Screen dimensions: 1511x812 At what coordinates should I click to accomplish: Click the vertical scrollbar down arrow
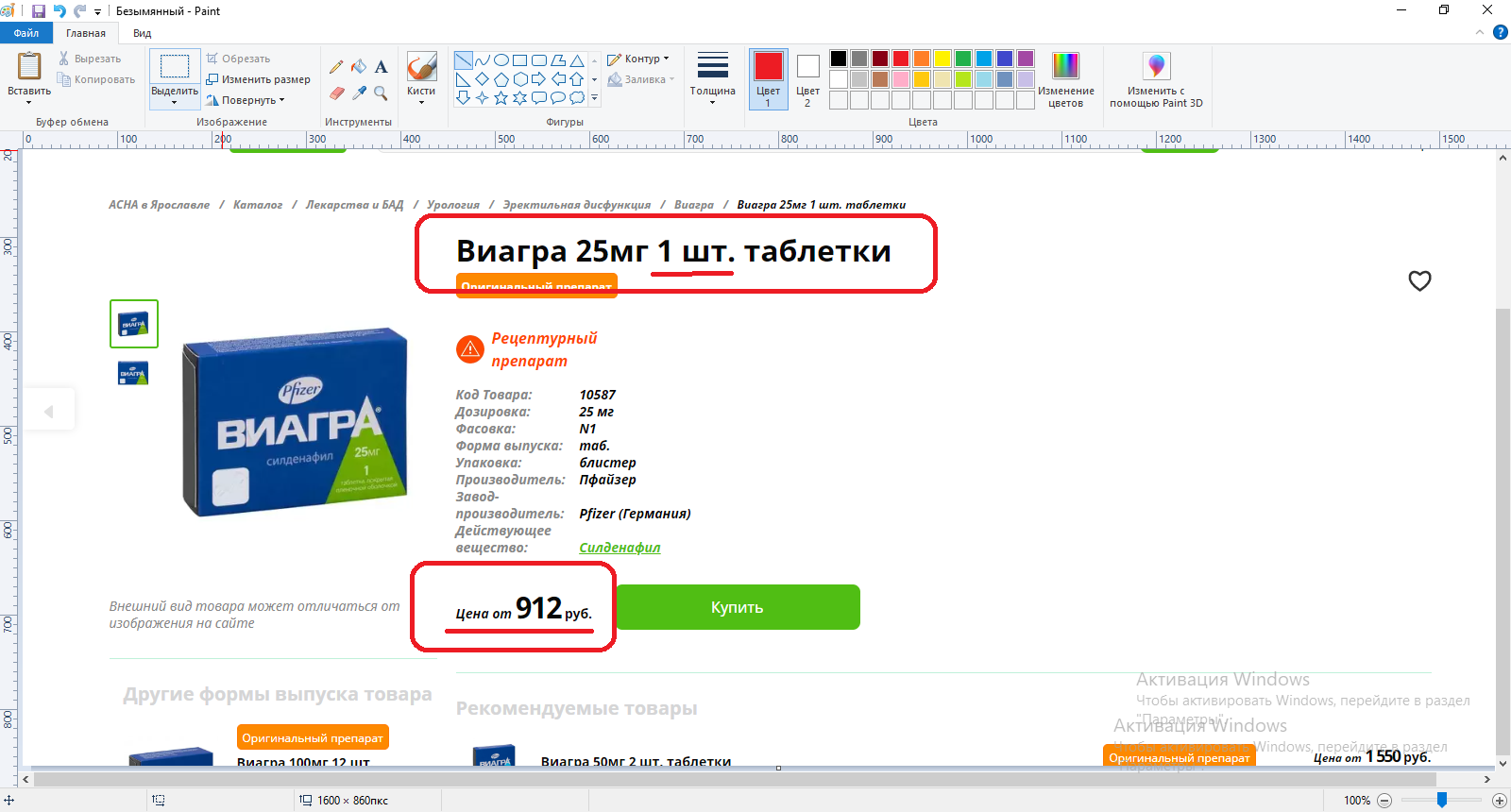click(1503, 763)
